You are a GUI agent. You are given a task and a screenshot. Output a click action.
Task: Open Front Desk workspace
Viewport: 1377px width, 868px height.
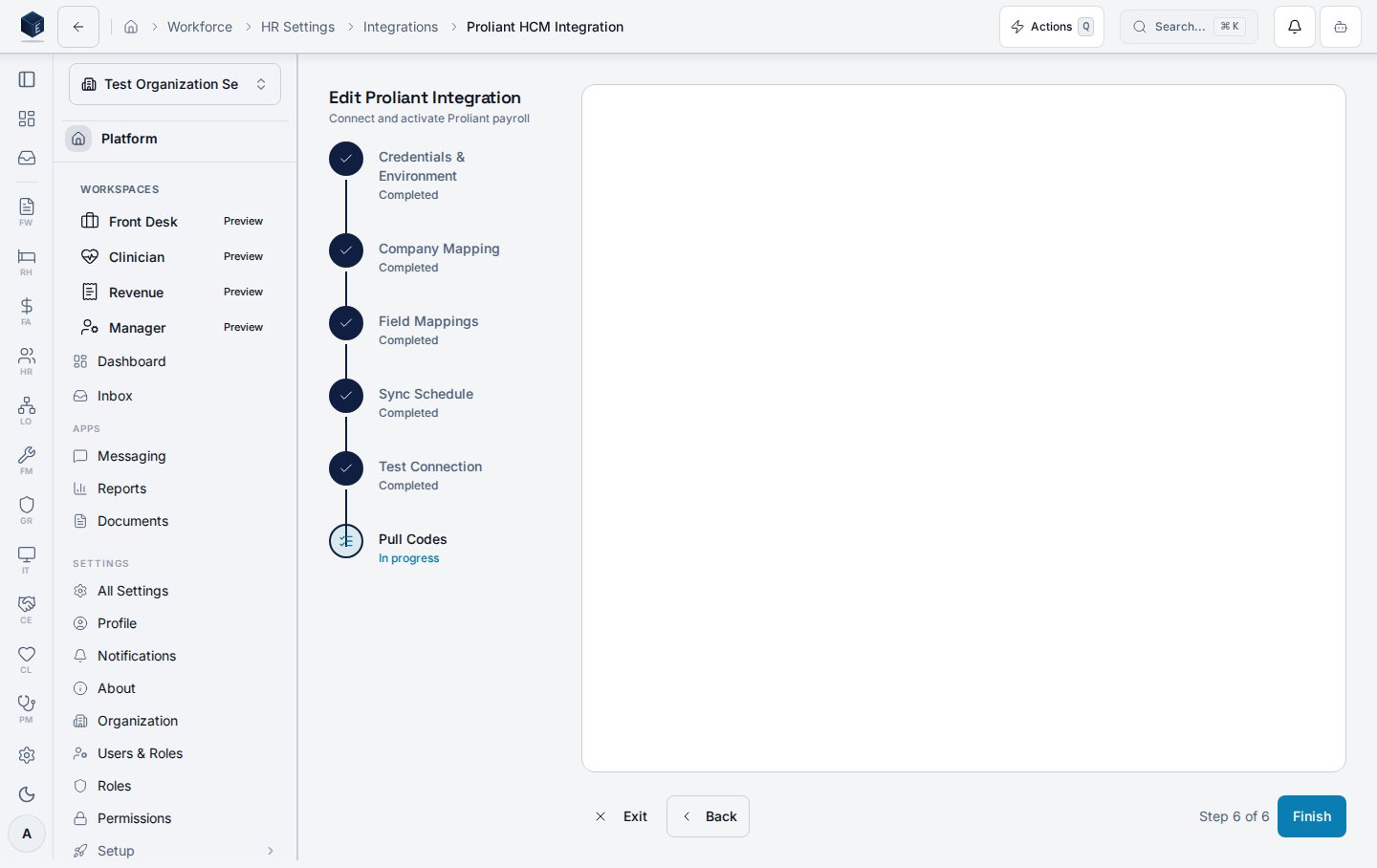coord(175,222)
